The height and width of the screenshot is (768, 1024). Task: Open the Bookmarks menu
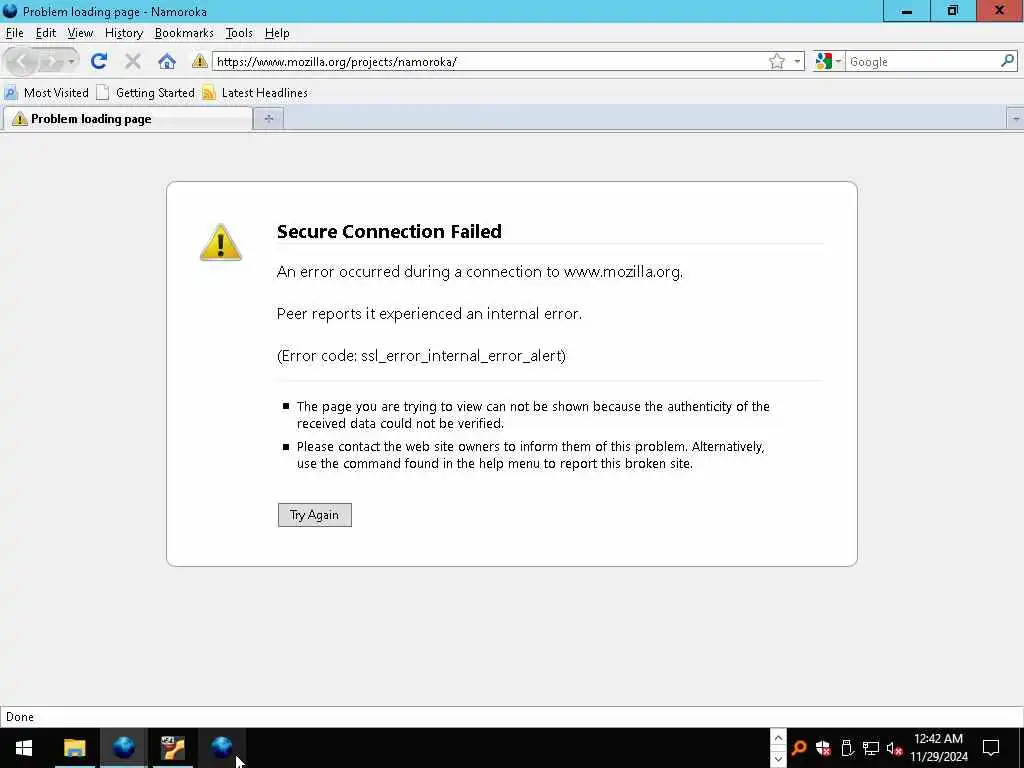[x=184, y=33]
